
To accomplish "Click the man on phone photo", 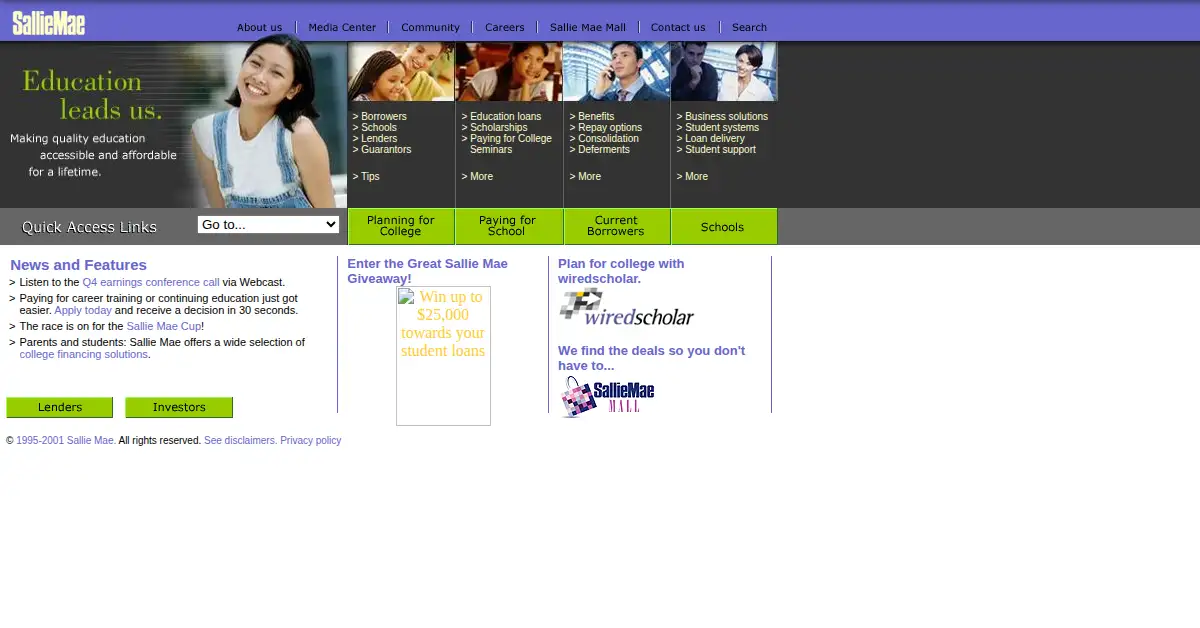I will (617, 72).
